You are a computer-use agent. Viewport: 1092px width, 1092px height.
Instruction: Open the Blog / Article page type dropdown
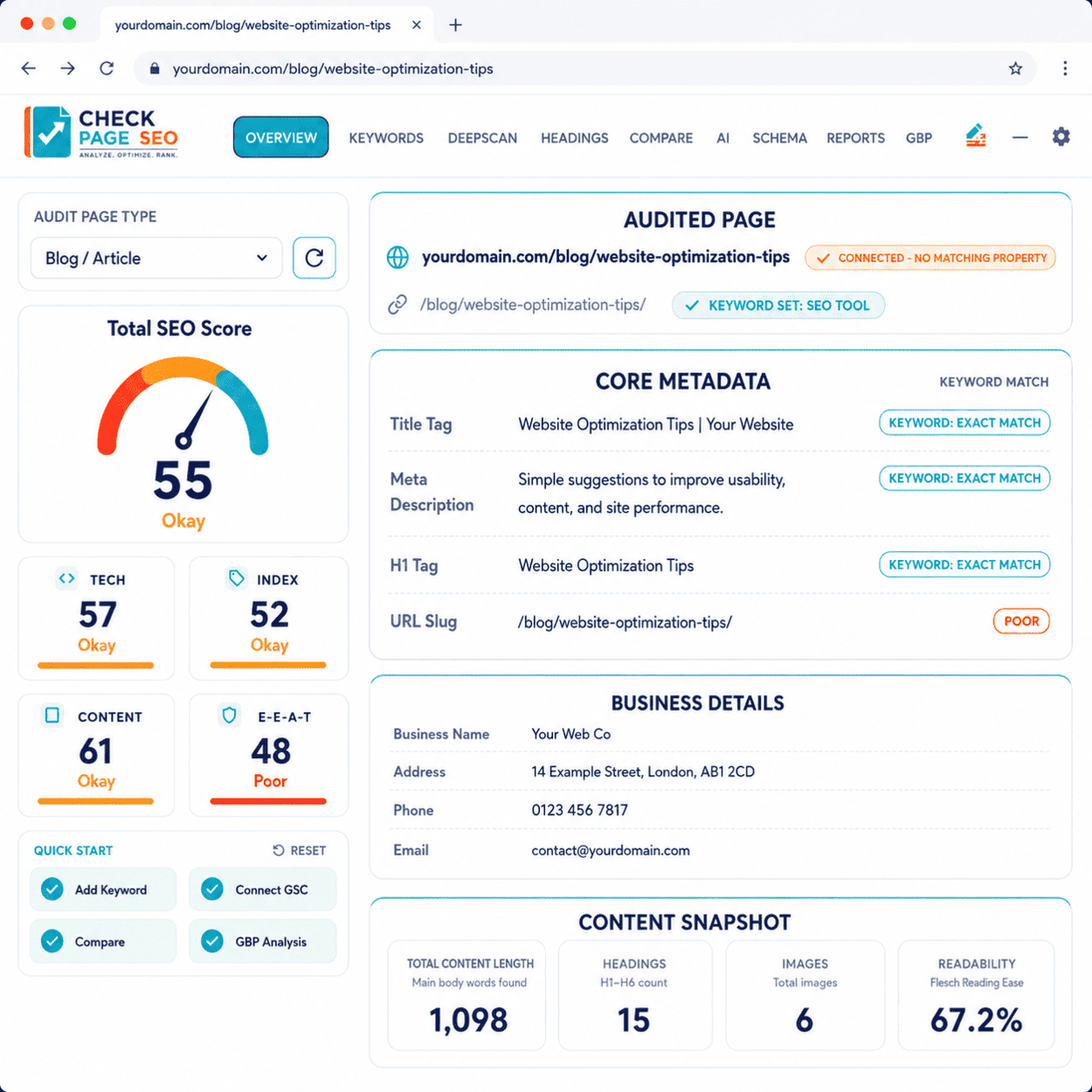coord(156,258)
